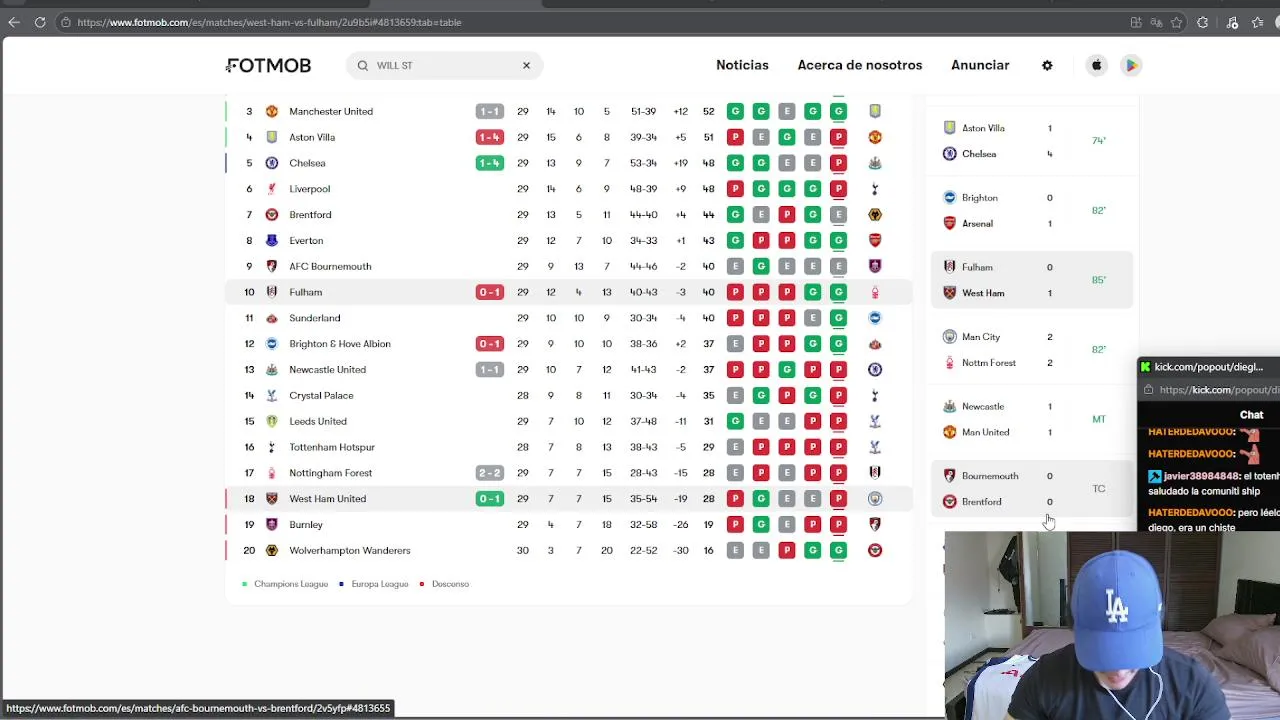1280x720 pixels.
Task: Click Liverpool first form result P
Action: tap(735, 189)
